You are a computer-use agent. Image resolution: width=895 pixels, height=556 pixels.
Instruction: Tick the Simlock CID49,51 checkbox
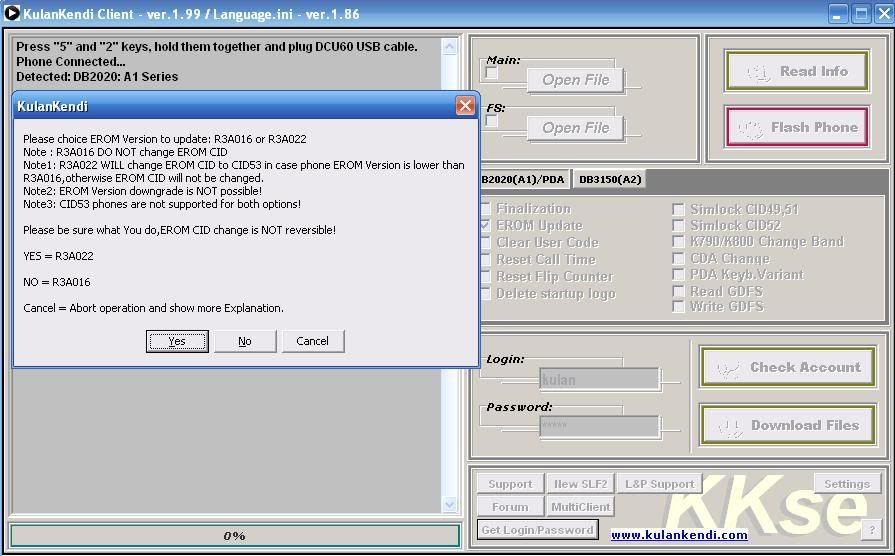tap(678, 209)
